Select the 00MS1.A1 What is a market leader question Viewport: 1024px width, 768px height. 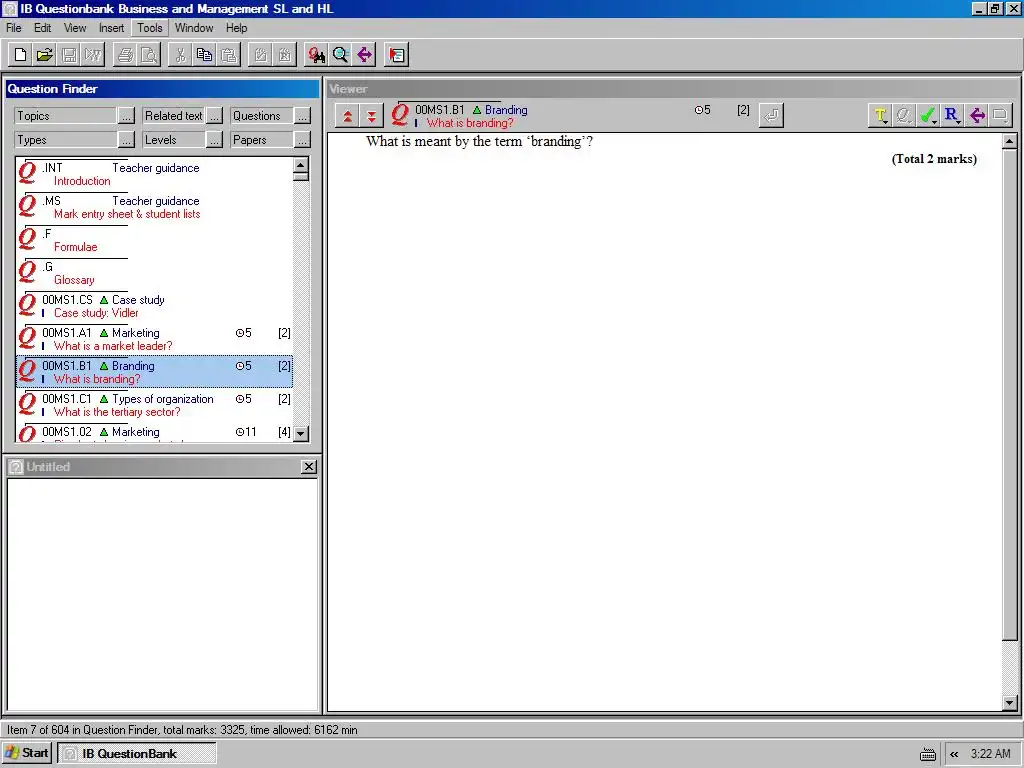point(154,339)
